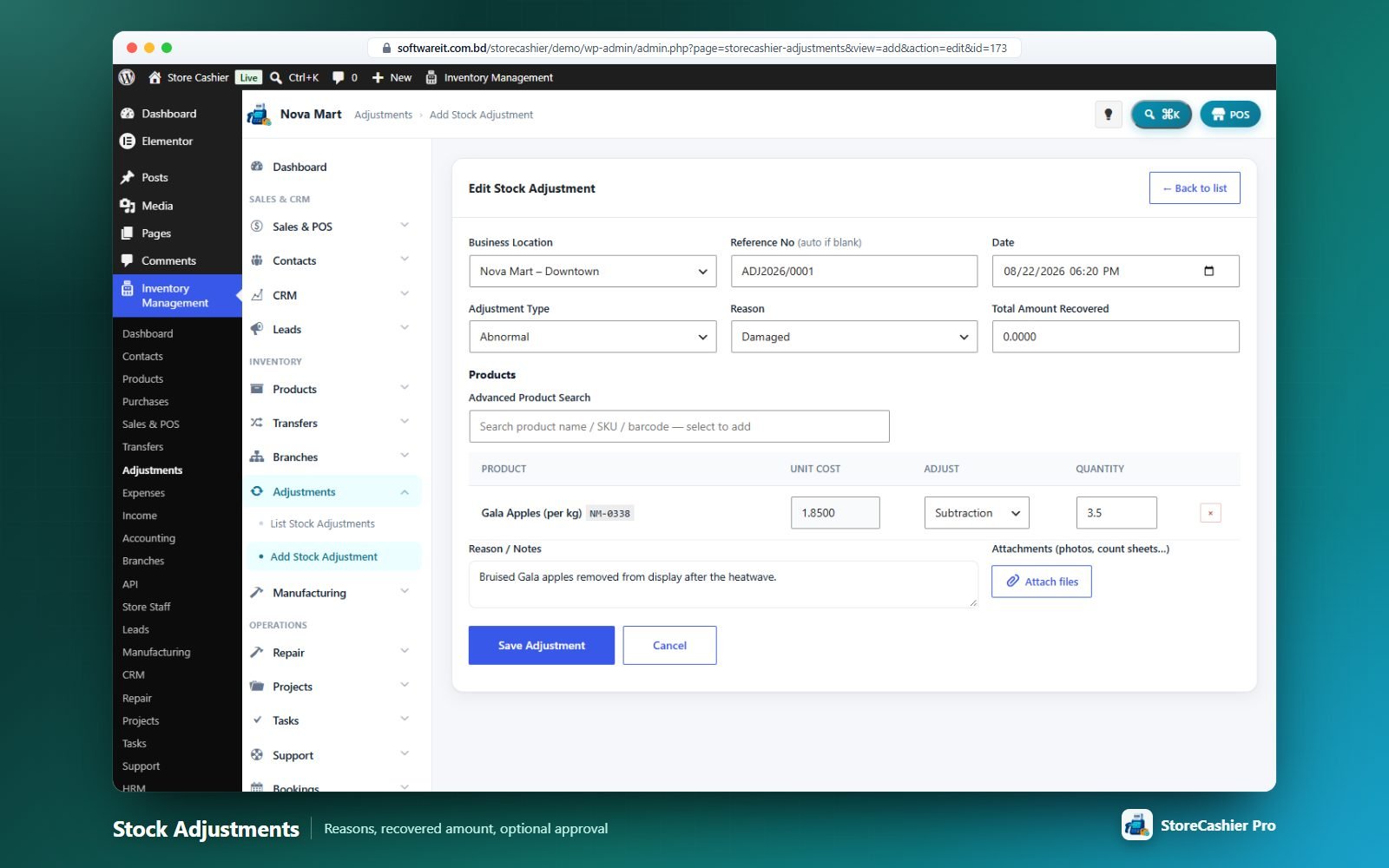Click the Quantity field showing 3.5

1116,513
